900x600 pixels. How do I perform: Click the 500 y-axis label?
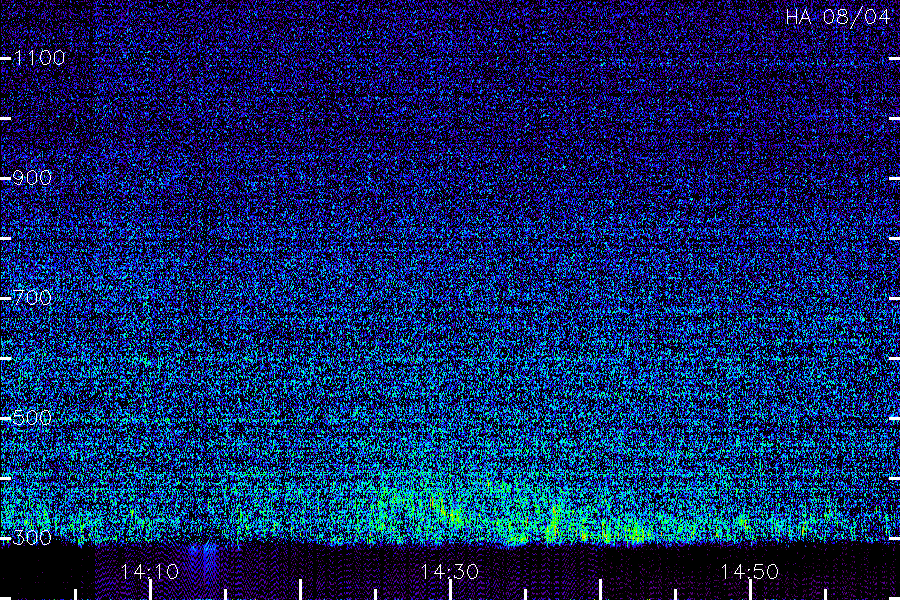32,418
